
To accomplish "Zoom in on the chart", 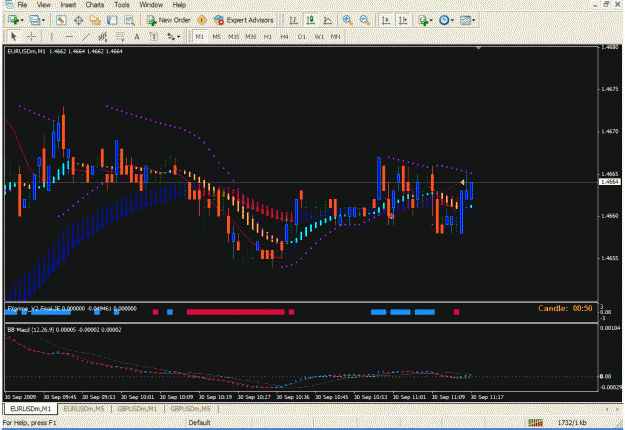I will [x=347, y=20].
